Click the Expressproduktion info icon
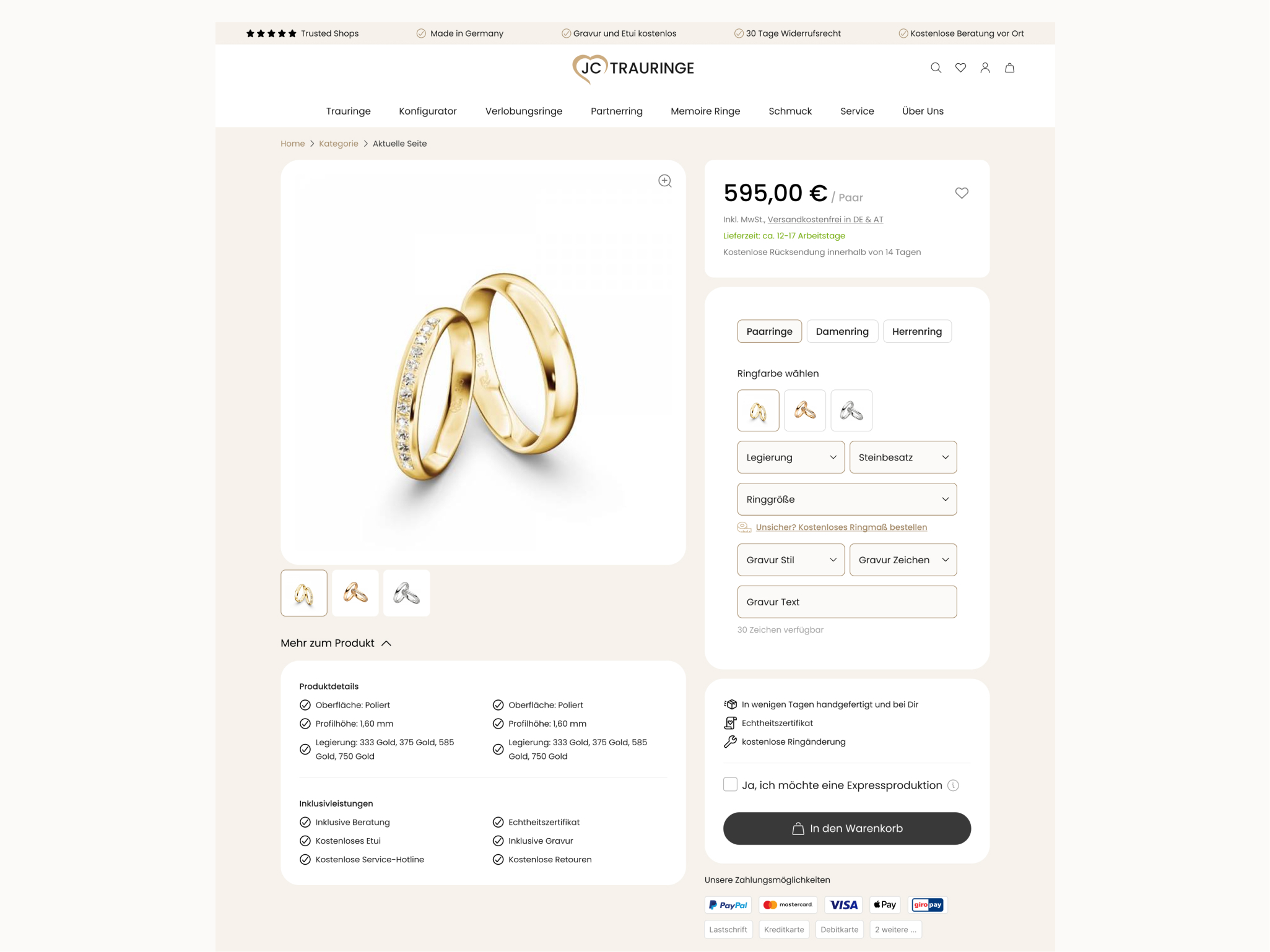 [954, 785]
